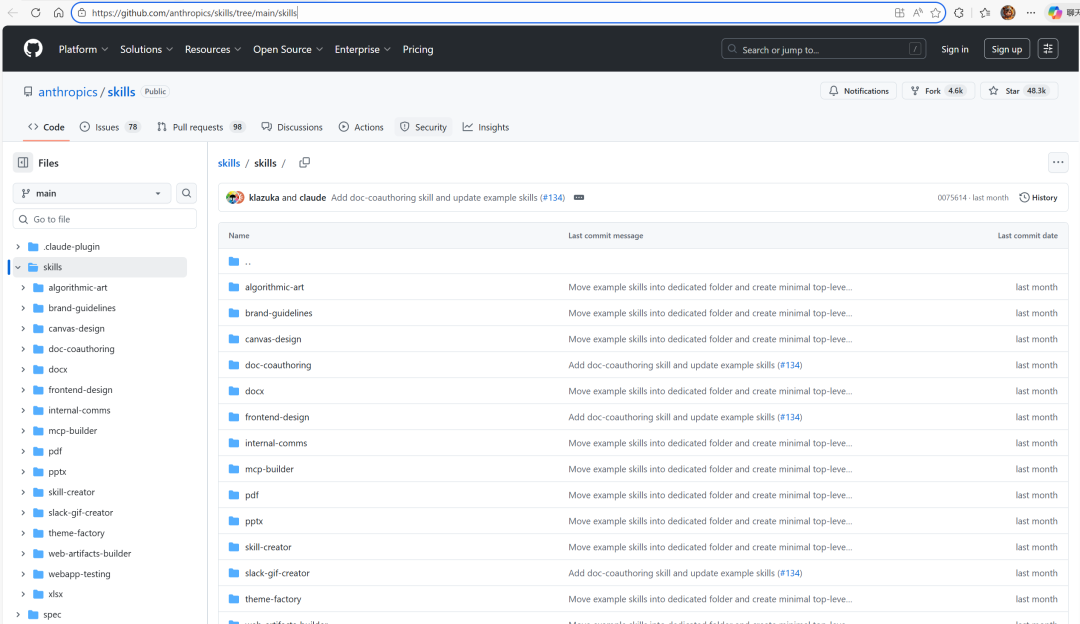Open browser favorites list icon
Image resolution: width=1080 pixels, height=624 pixels.
click(x=985, y=12)
